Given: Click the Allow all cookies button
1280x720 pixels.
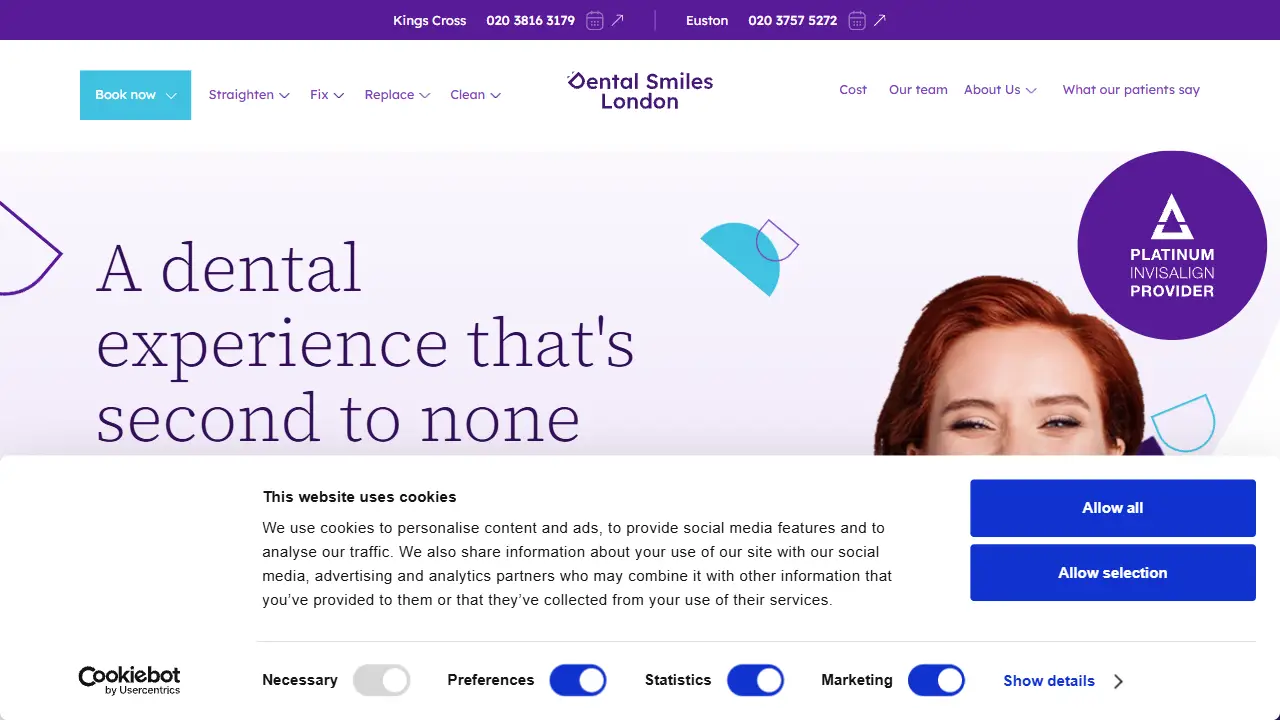Looking at the screenshot, I should 1113,508.
